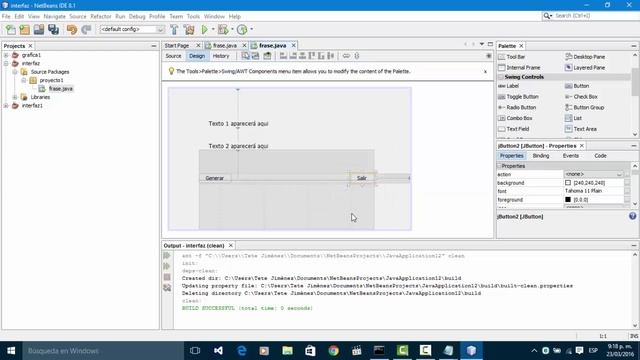Open the Navigate menu

click(x=55, y=16)
